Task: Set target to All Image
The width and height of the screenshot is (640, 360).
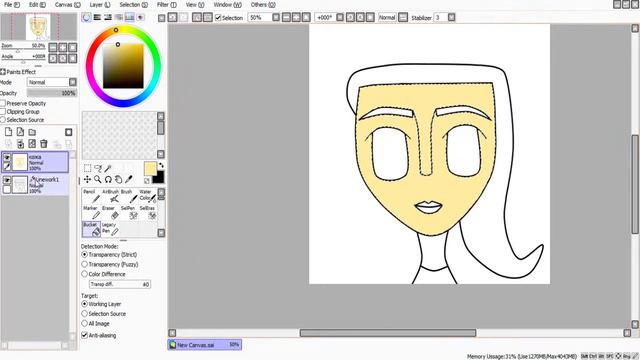Action: [84, 323]
